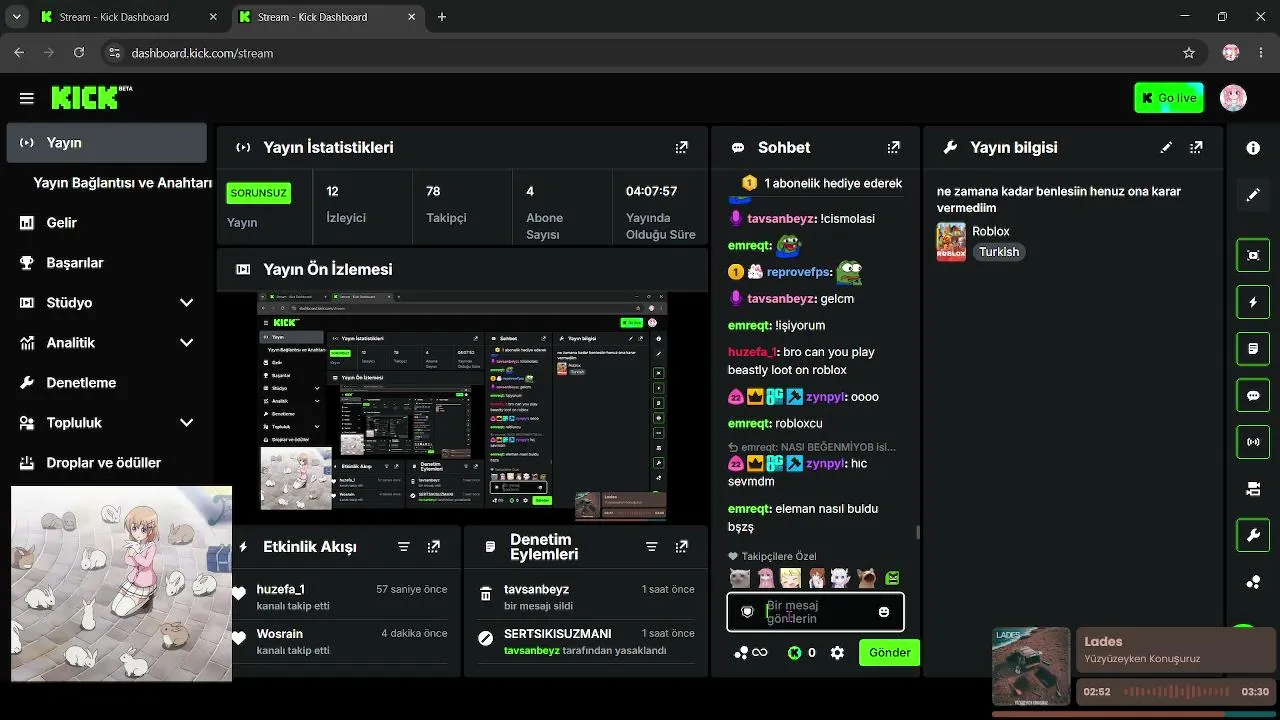The width and height of the screenshot is (1280, 720).
Task: Open chat settings gear icon
Action: [838, 653]
